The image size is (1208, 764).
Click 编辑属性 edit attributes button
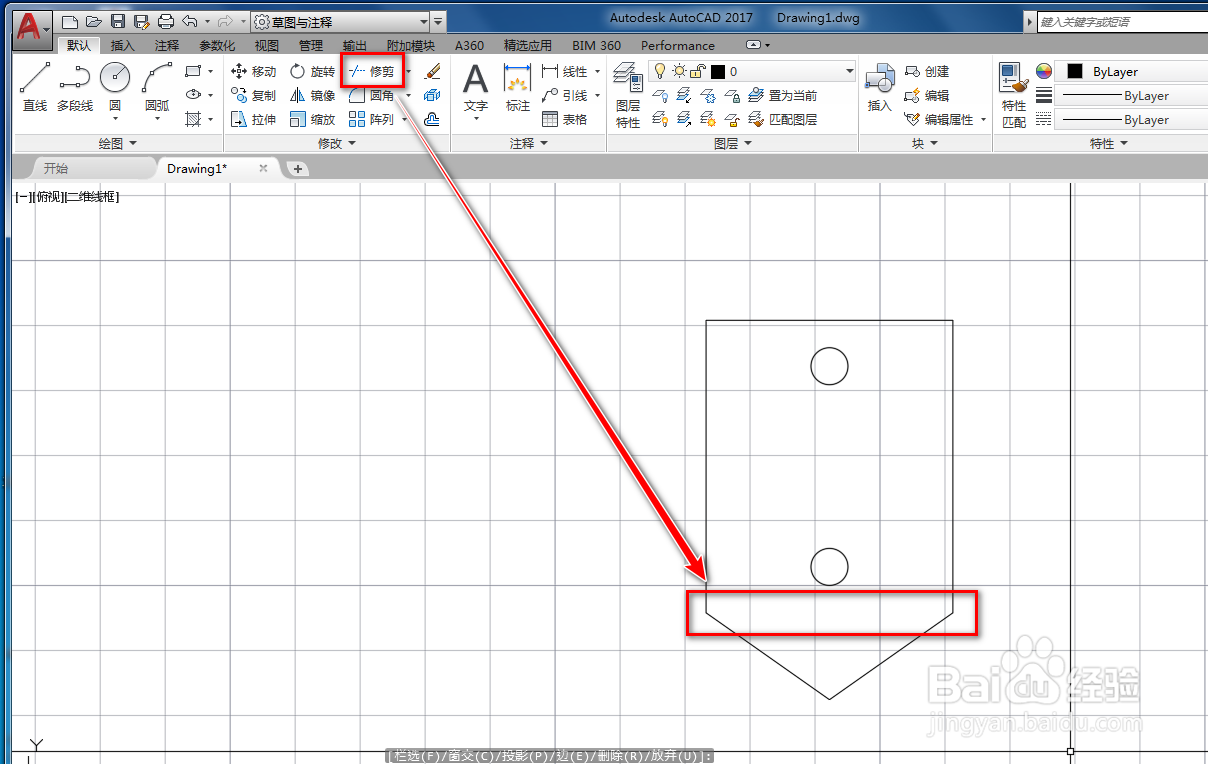point(939,119)
